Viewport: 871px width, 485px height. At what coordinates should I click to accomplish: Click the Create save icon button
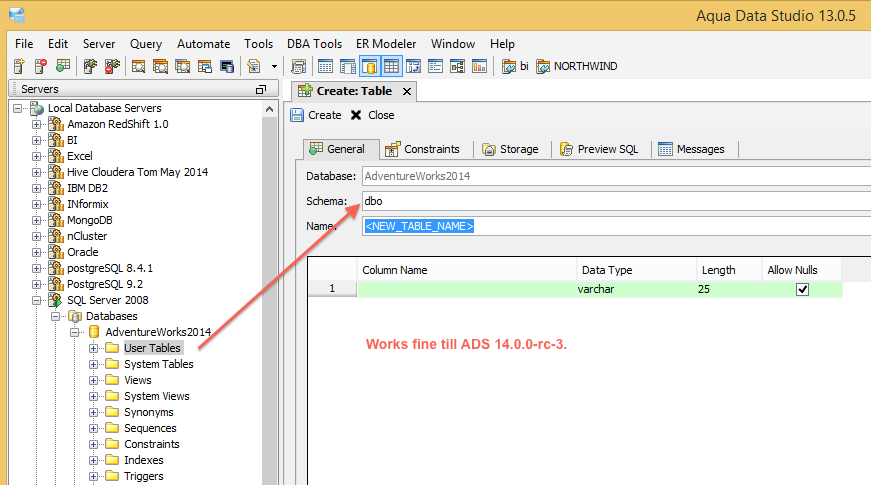coord(316,115)
